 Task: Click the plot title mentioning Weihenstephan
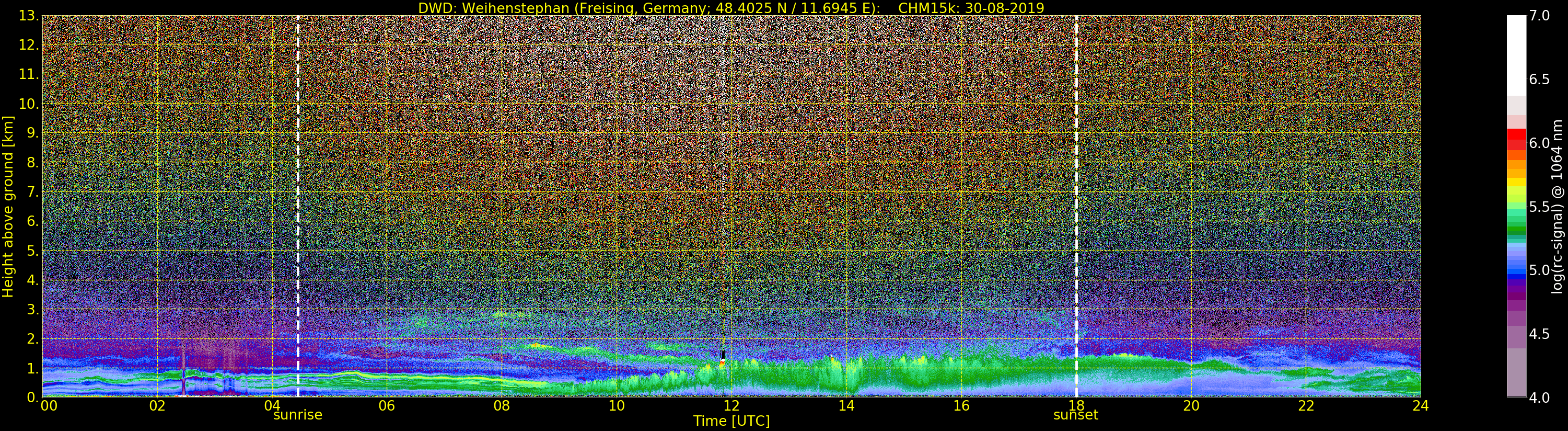pyautogui.click(x=731, y=8)
